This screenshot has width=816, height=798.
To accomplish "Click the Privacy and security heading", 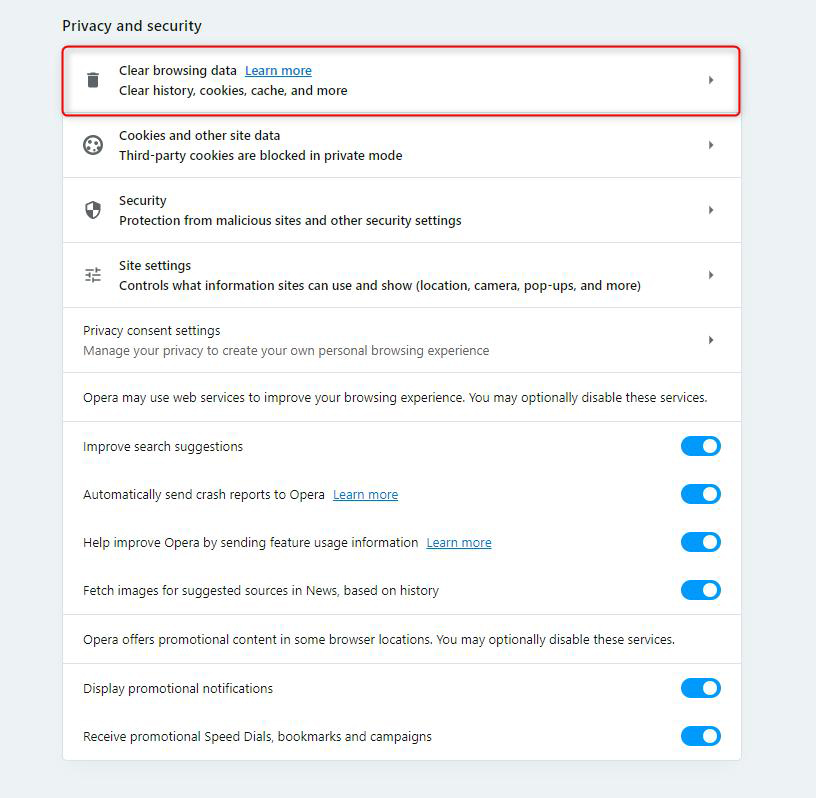I will (x=131, y=25).
